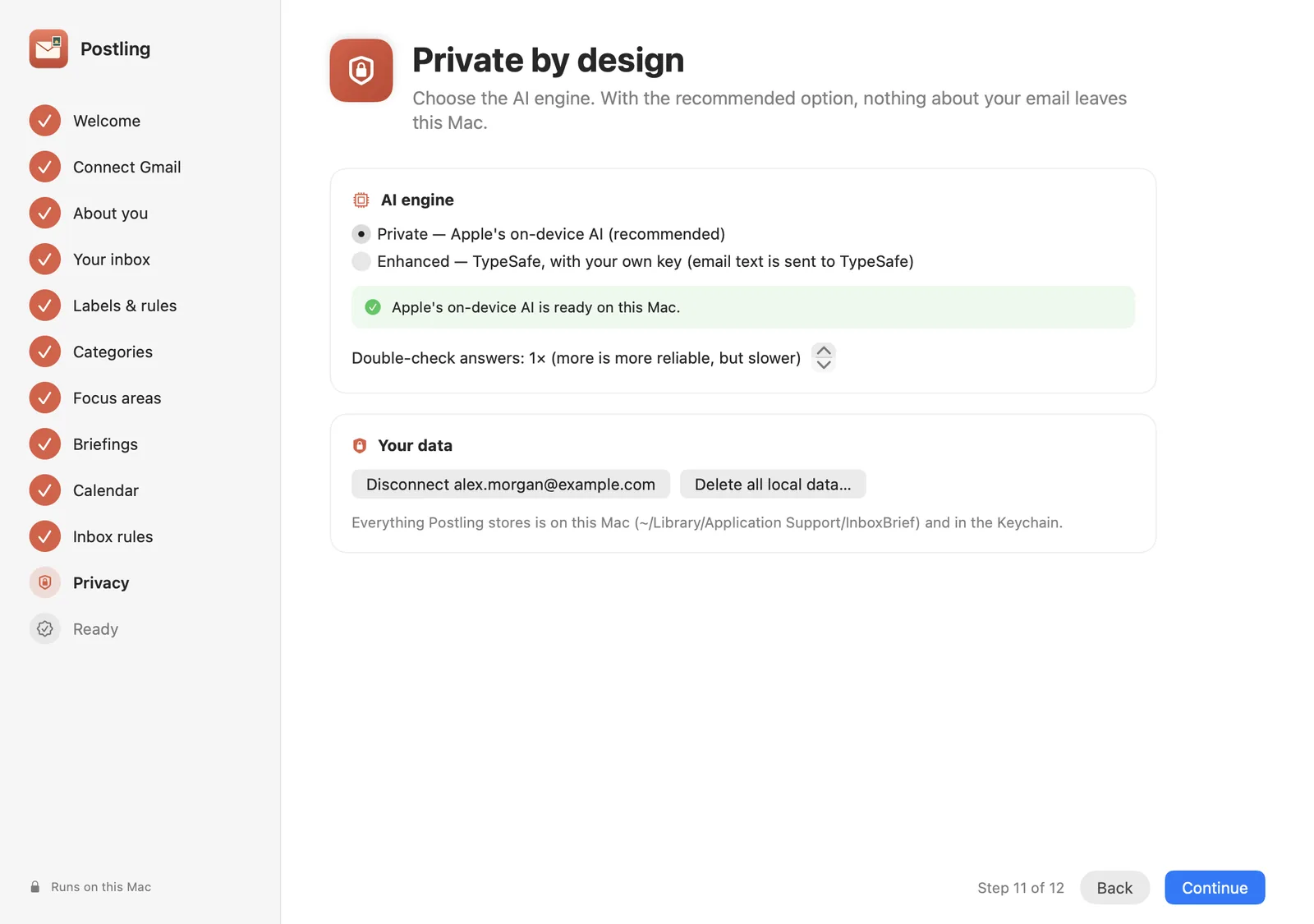The image size is (1314, 924).
Task: Click the shield icon next to Your data
Action: [360, 445]
